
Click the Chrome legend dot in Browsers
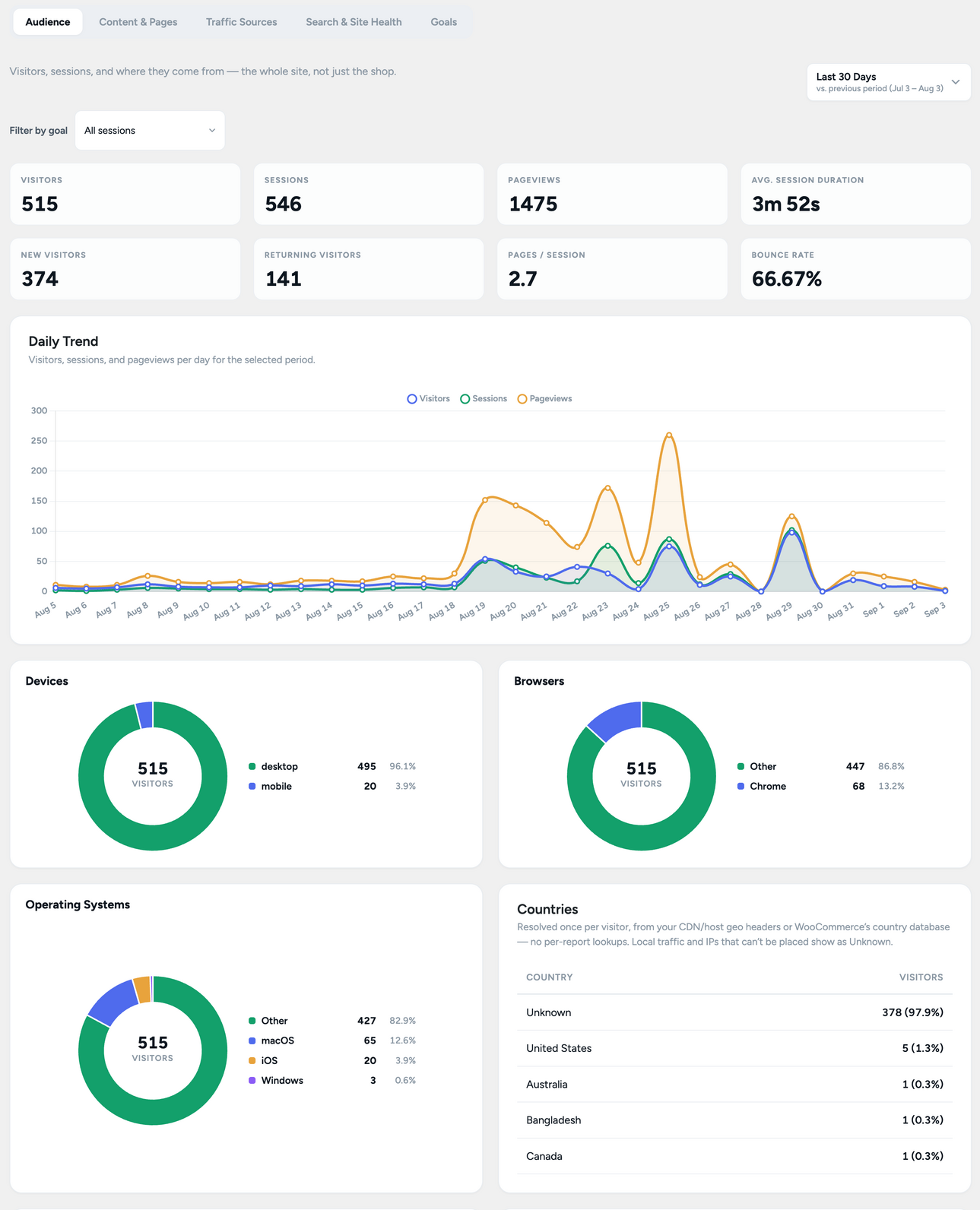tap(741, 787)
